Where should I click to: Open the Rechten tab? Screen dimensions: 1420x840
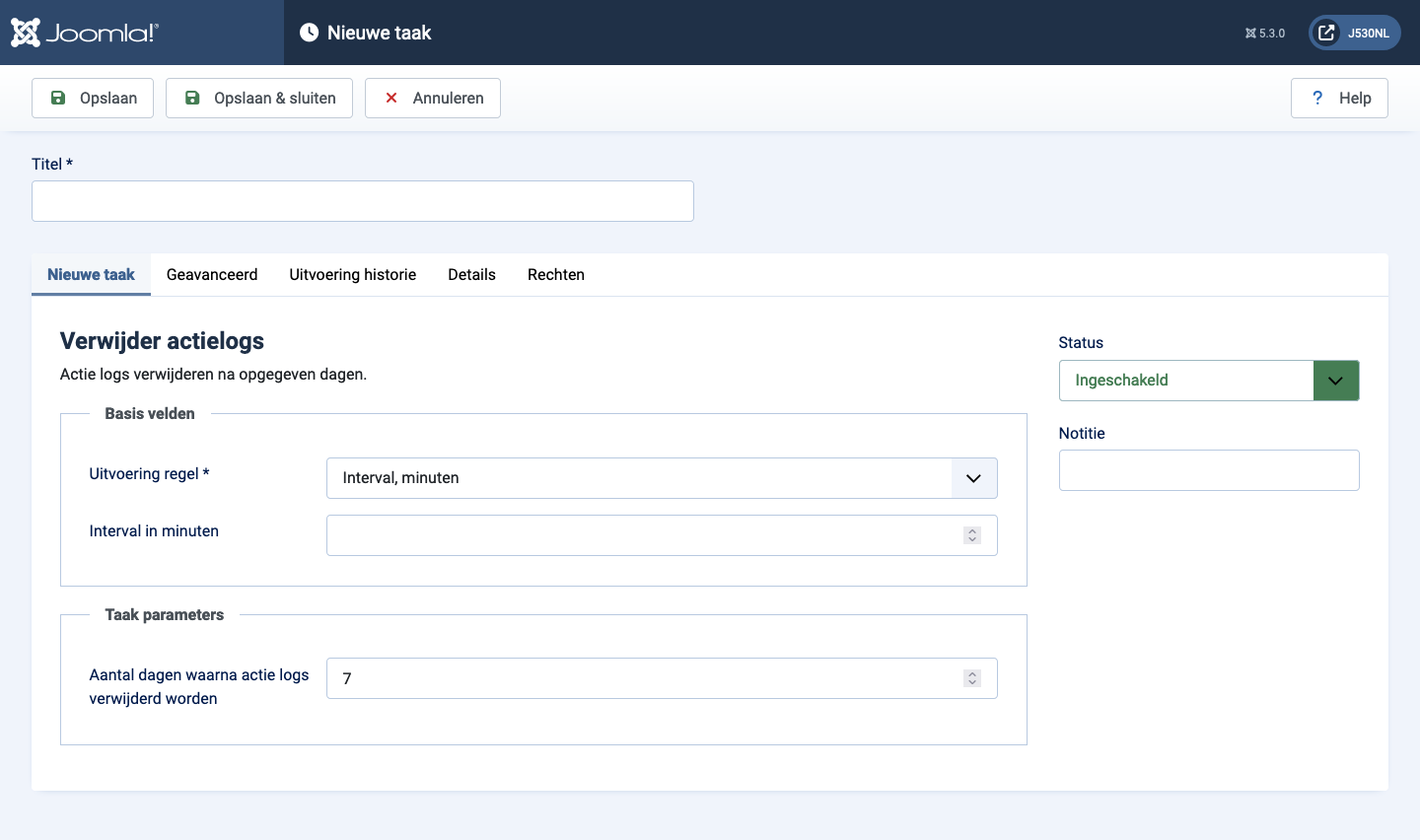pyautogui.click(x=556, y=274)
